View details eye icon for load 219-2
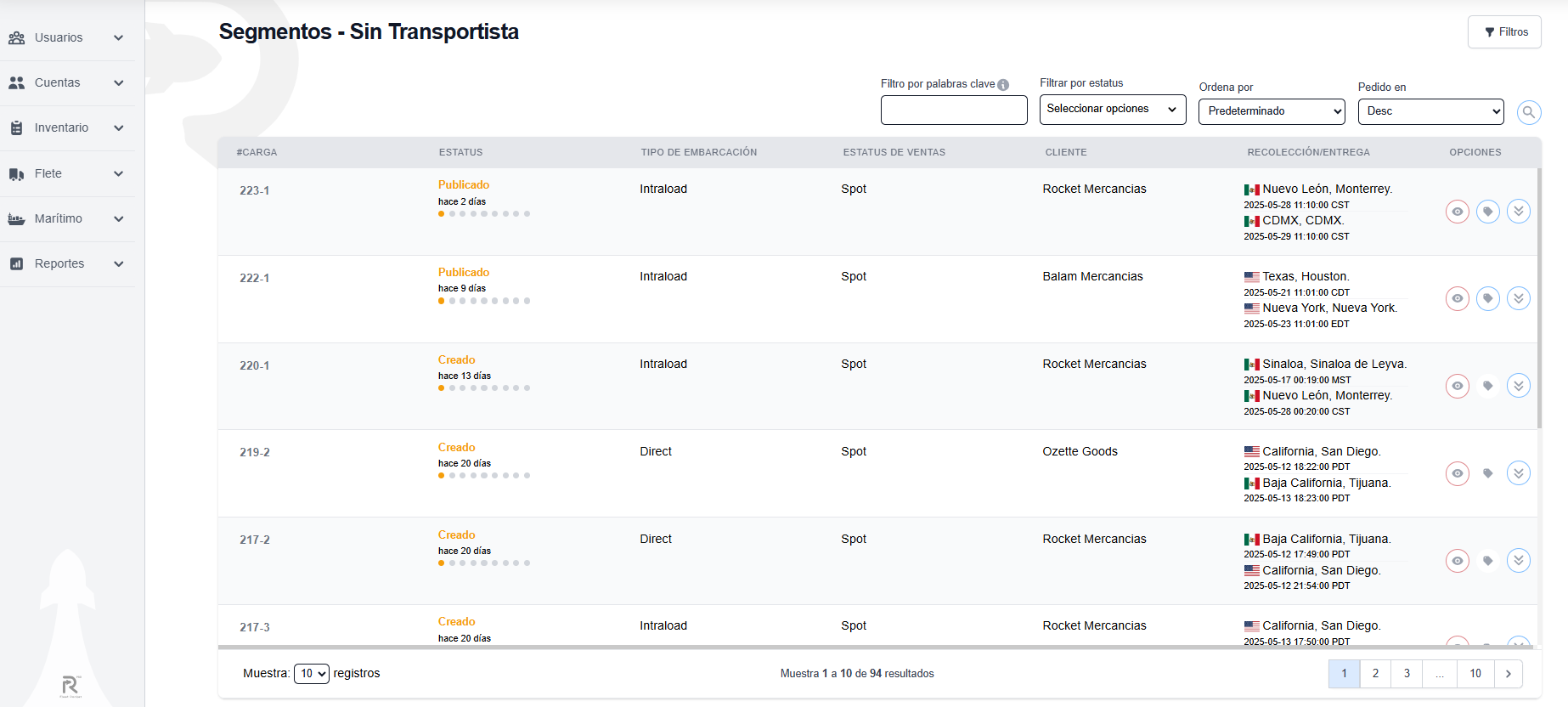 click(1458, 474)
